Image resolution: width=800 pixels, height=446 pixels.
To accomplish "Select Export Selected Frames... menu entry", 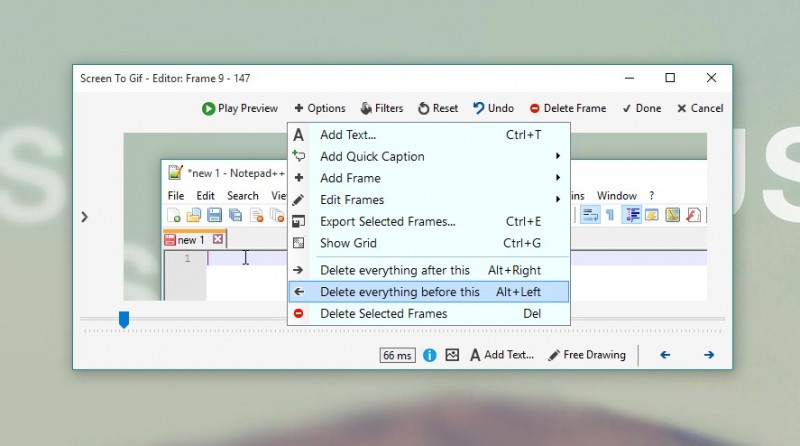I will 429,221.
